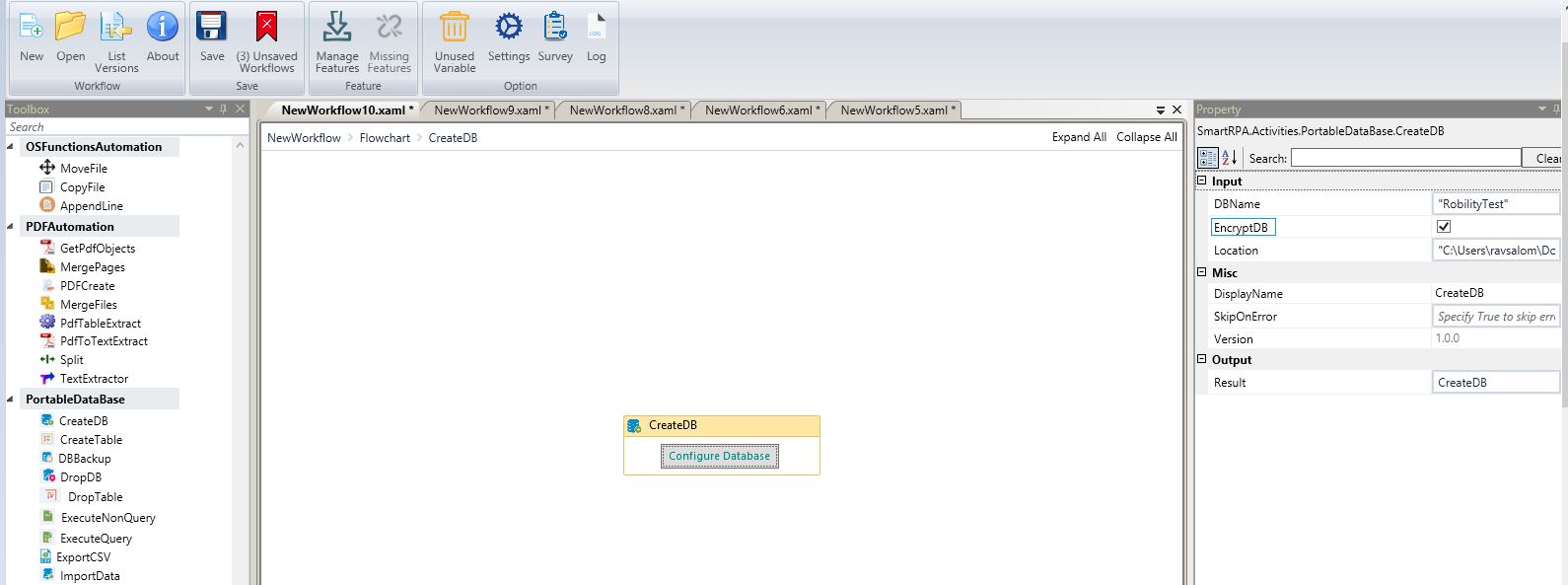Save the workflow with the Save icon
Screen dimensions: 1568x585
212,27
